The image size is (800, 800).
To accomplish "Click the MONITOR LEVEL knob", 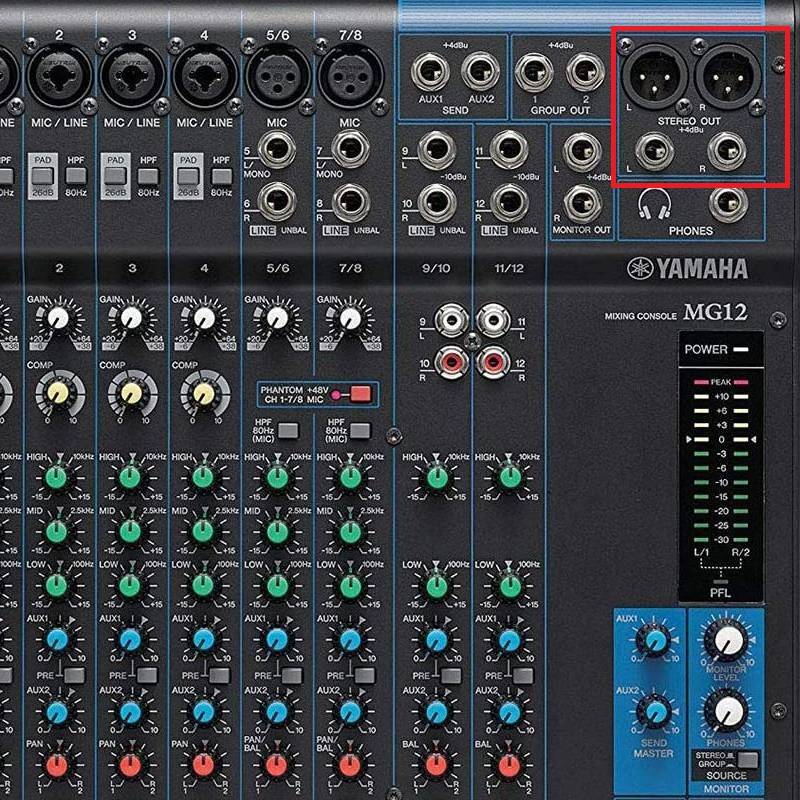I will click(727, 640).
